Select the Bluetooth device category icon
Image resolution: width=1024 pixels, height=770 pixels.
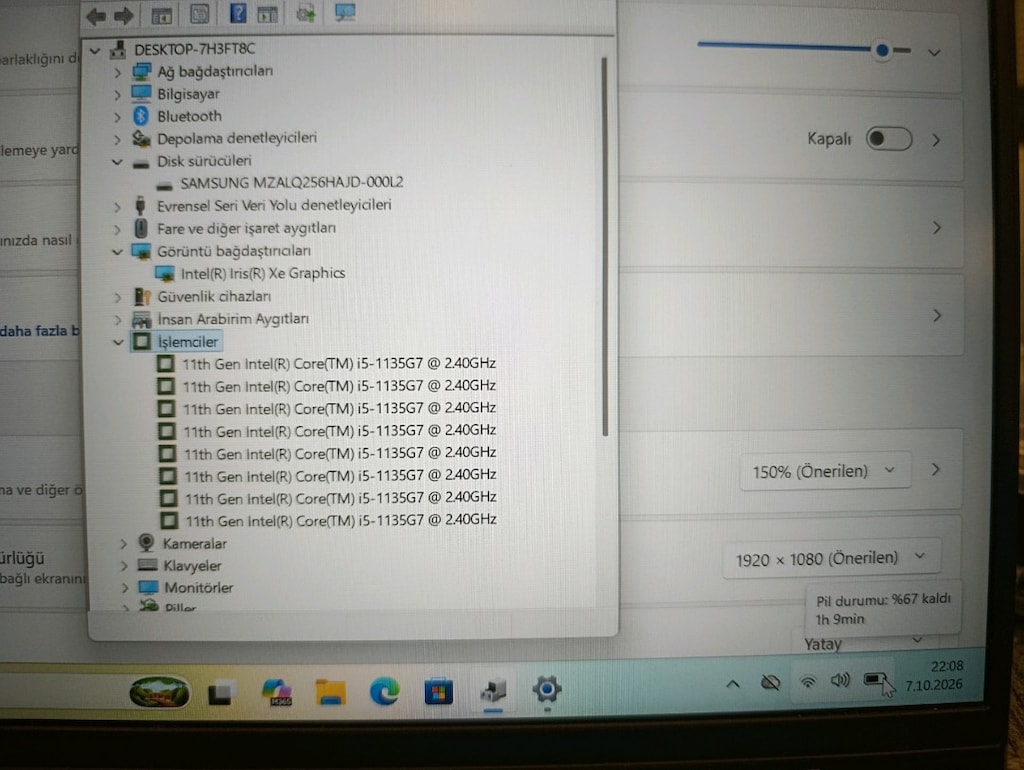click(141, 116)
